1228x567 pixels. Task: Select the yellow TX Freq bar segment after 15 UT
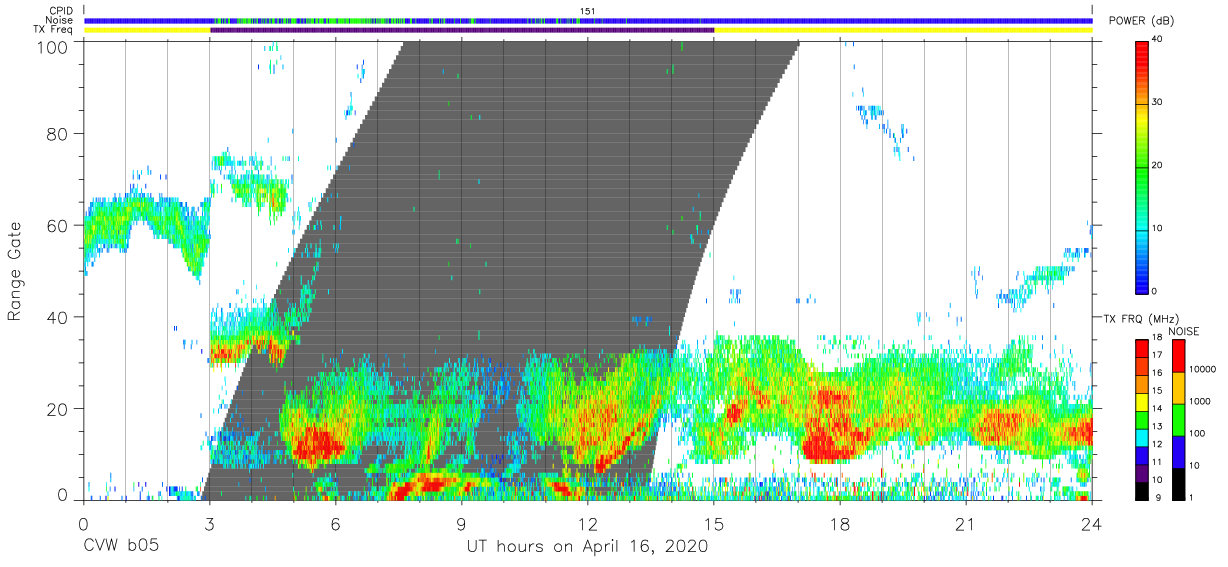(903, 30)
